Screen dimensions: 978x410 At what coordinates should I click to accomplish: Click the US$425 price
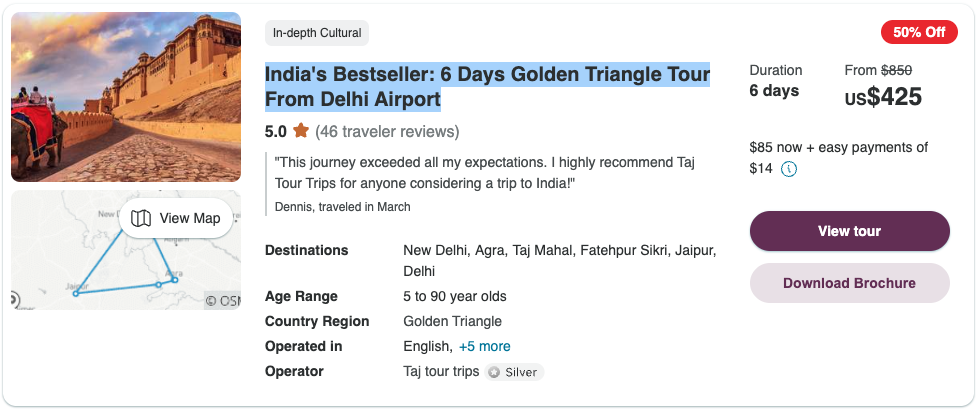click(883, 97)
